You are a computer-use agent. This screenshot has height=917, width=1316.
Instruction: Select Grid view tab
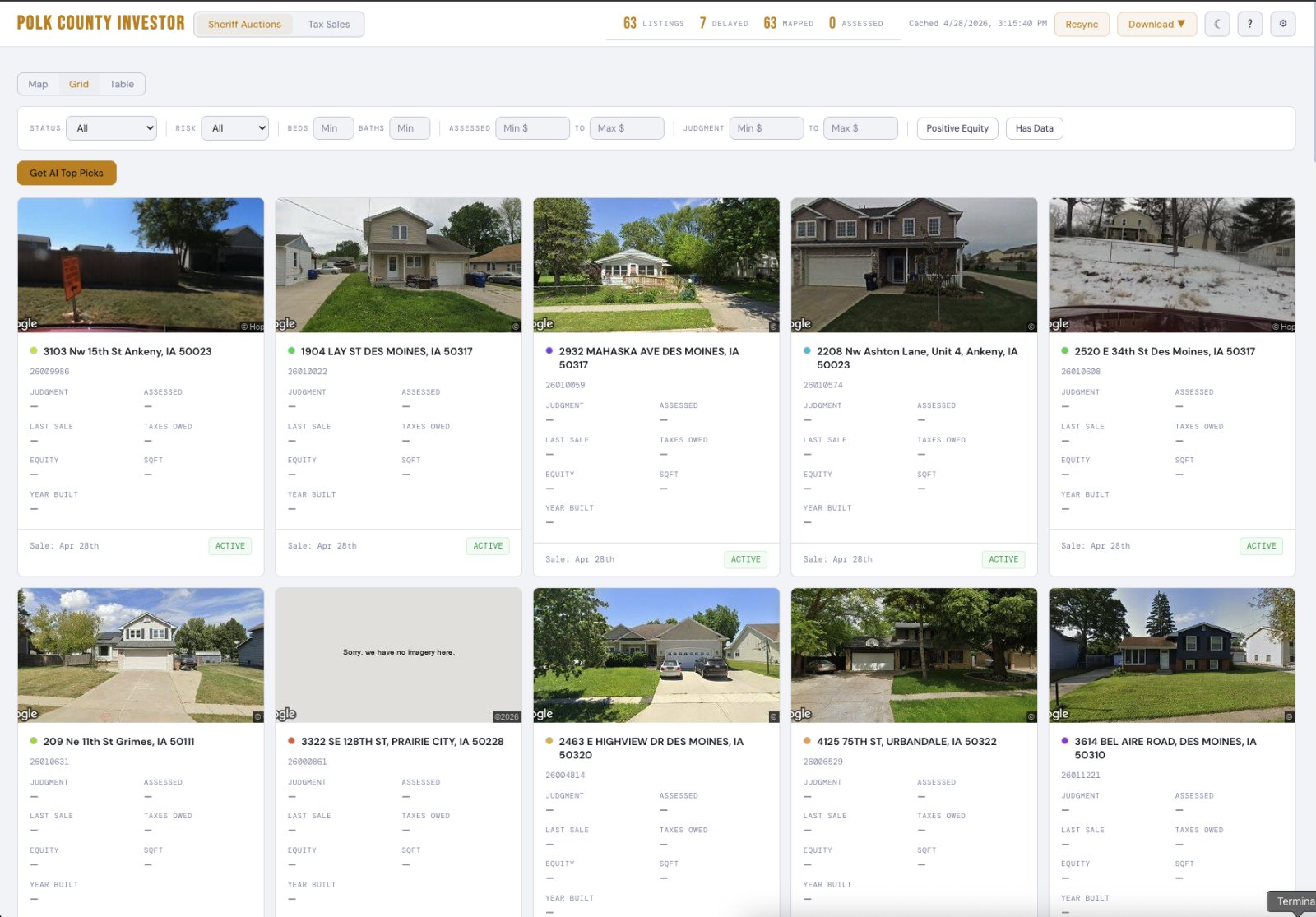pyautogui.click(x=79, y=84)
